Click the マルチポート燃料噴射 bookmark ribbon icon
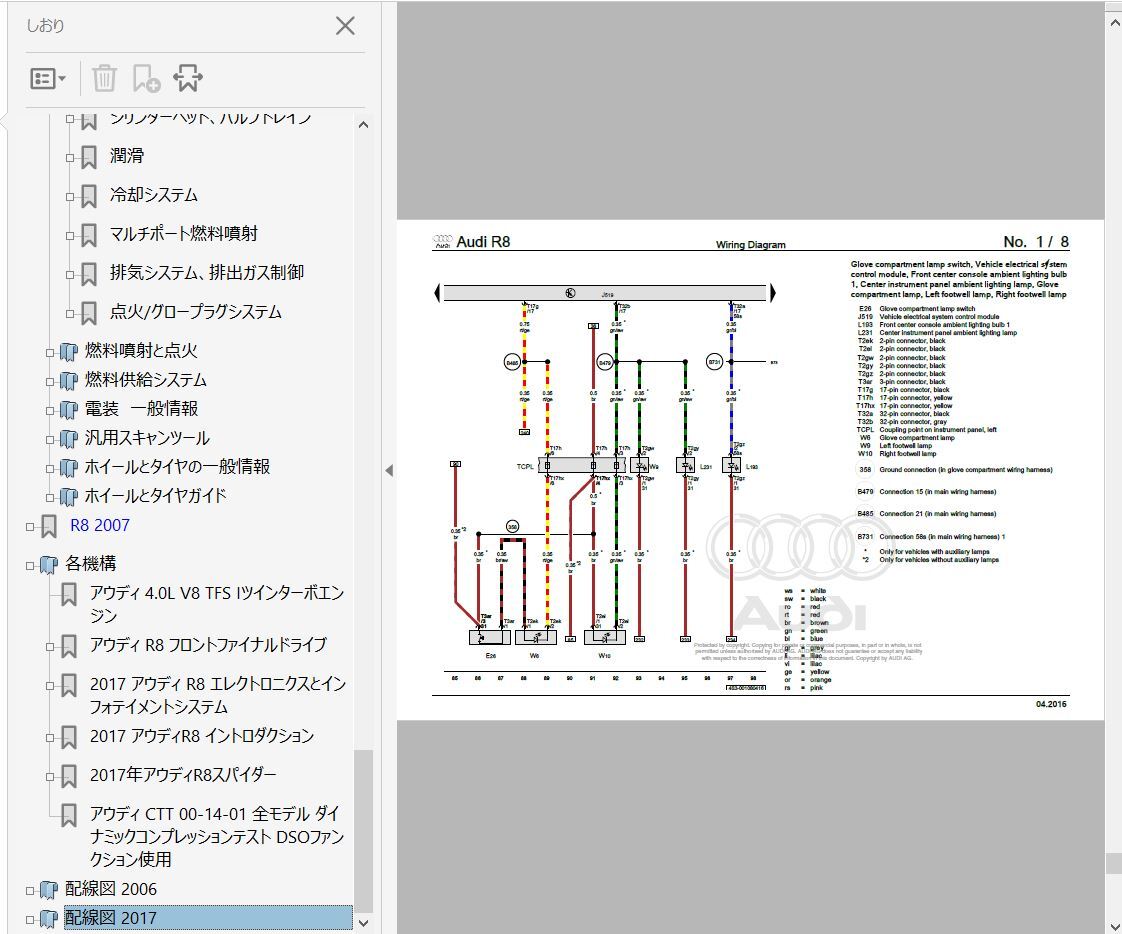The width and height of the screenshot is (1122, 934). coord(89,235)
